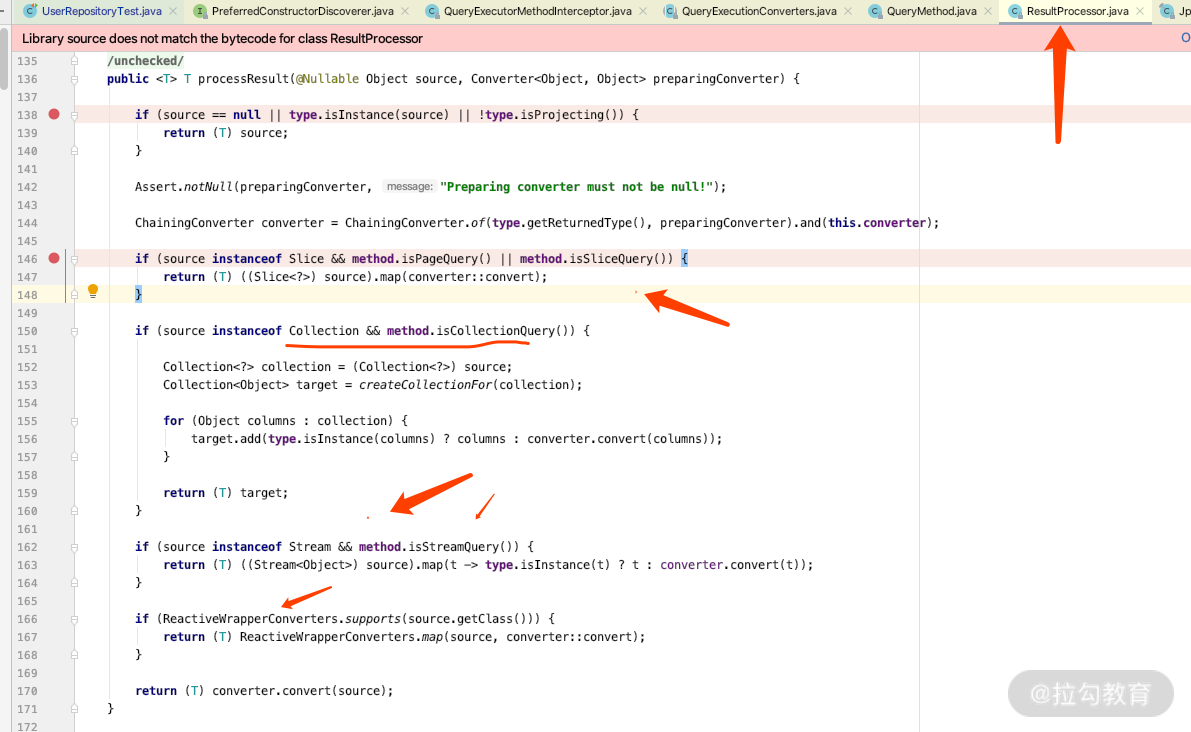The height and width of the screenshot is (732, 1191).
Task: Click line number 142 in the gutter
Action: click(27, 187)
